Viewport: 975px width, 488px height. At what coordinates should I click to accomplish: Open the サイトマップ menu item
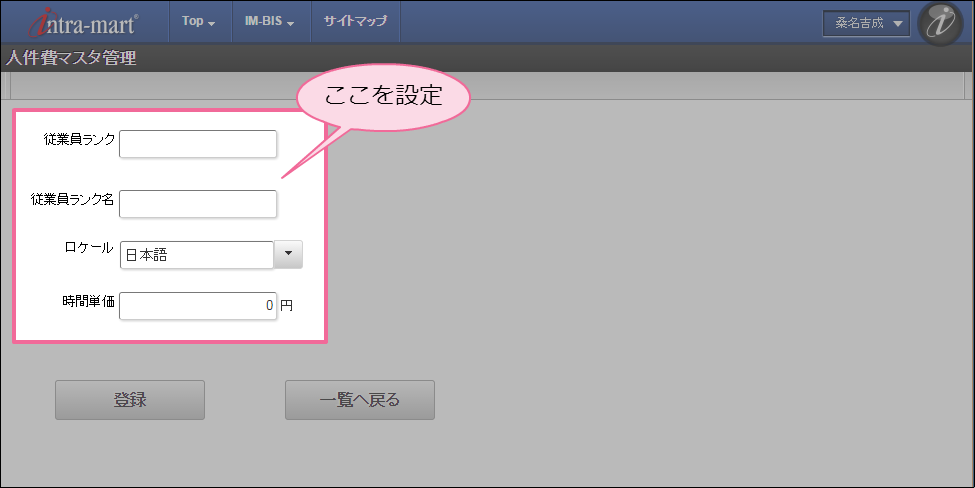click(x=355, y=21)
